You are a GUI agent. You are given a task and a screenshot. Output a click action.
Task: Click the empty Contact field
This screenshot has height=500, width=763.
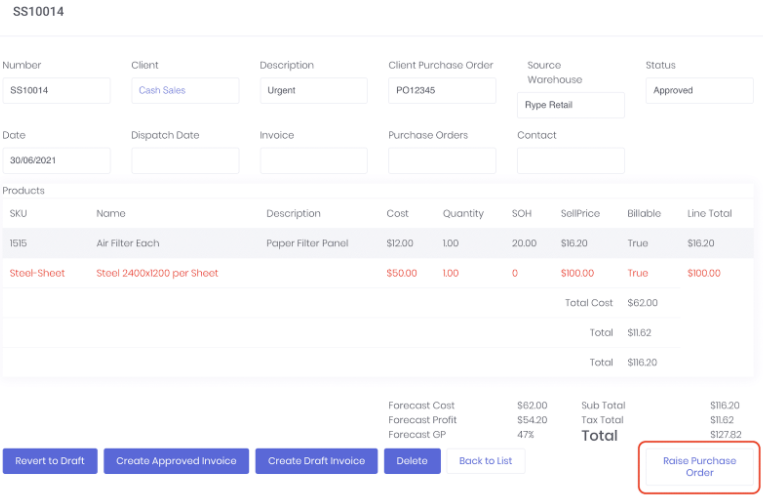click(570, 161)
